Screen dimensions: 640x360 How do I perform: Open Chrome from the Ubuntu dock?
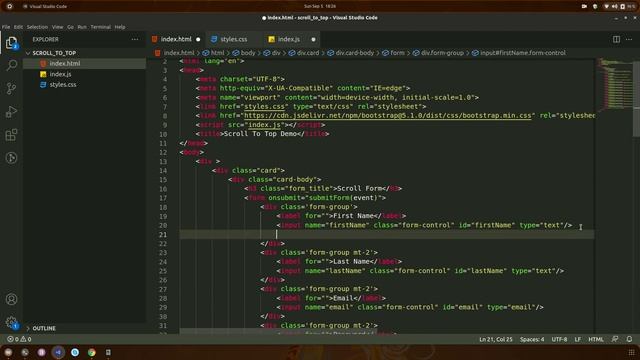point(91,352)
